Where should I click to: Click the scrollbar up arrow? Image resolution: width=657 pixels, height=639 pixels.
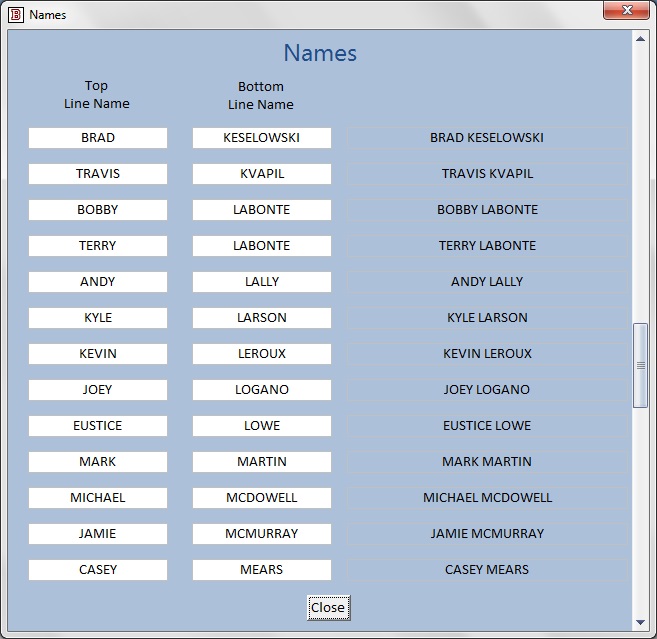640,39
